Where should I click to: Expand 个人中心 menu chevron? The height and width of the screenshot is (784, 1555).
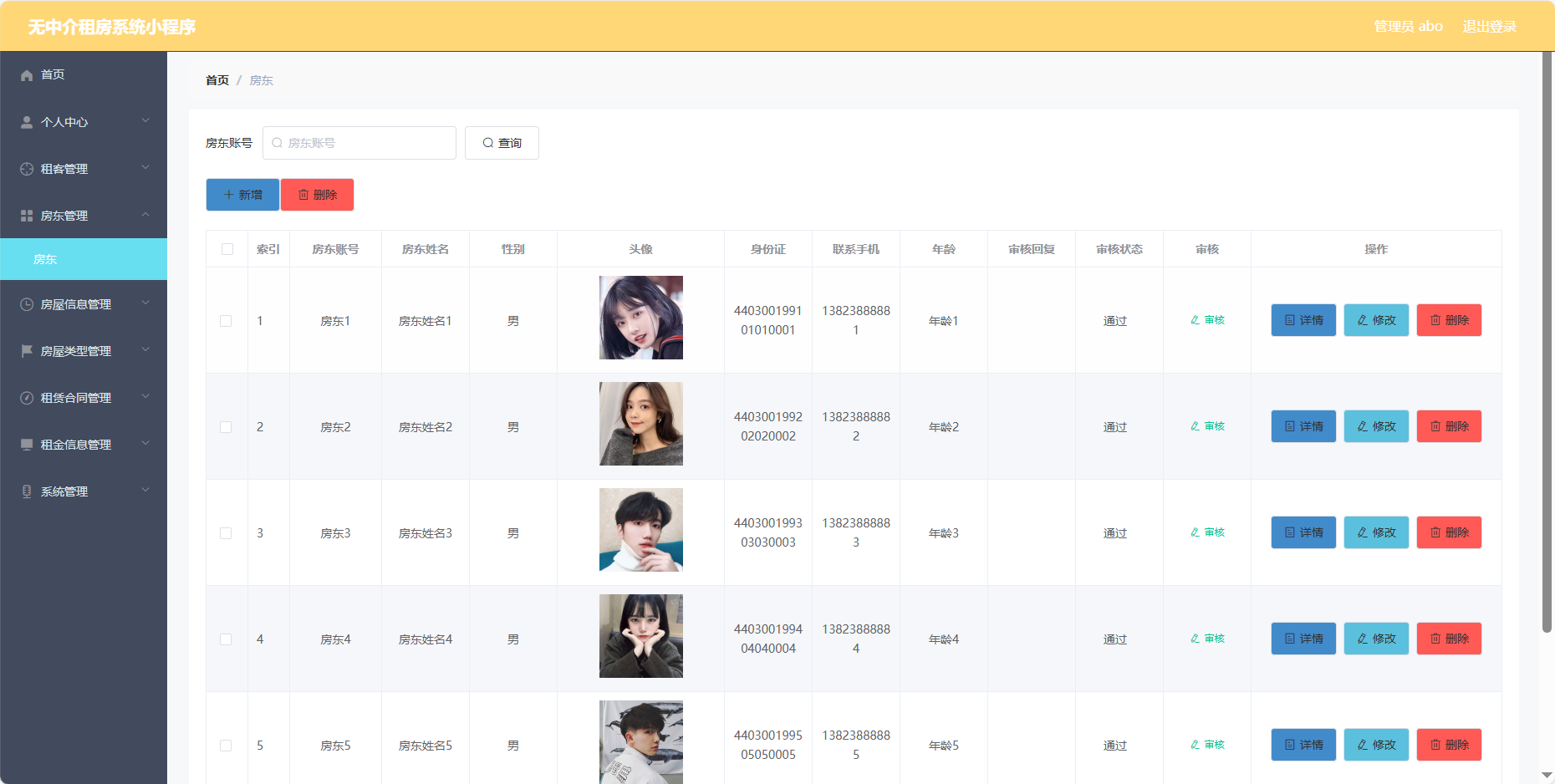pos(145,121)
